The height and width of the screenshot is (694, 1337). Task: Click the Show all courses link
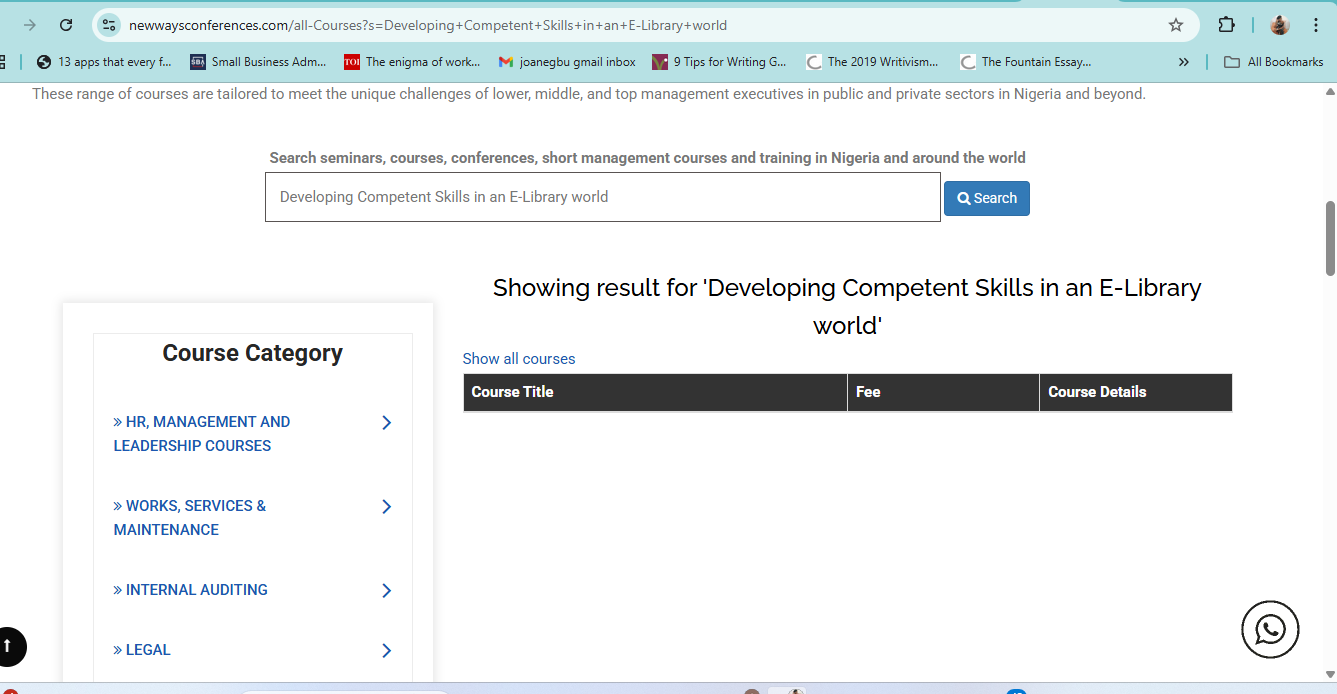pos(518,359)
